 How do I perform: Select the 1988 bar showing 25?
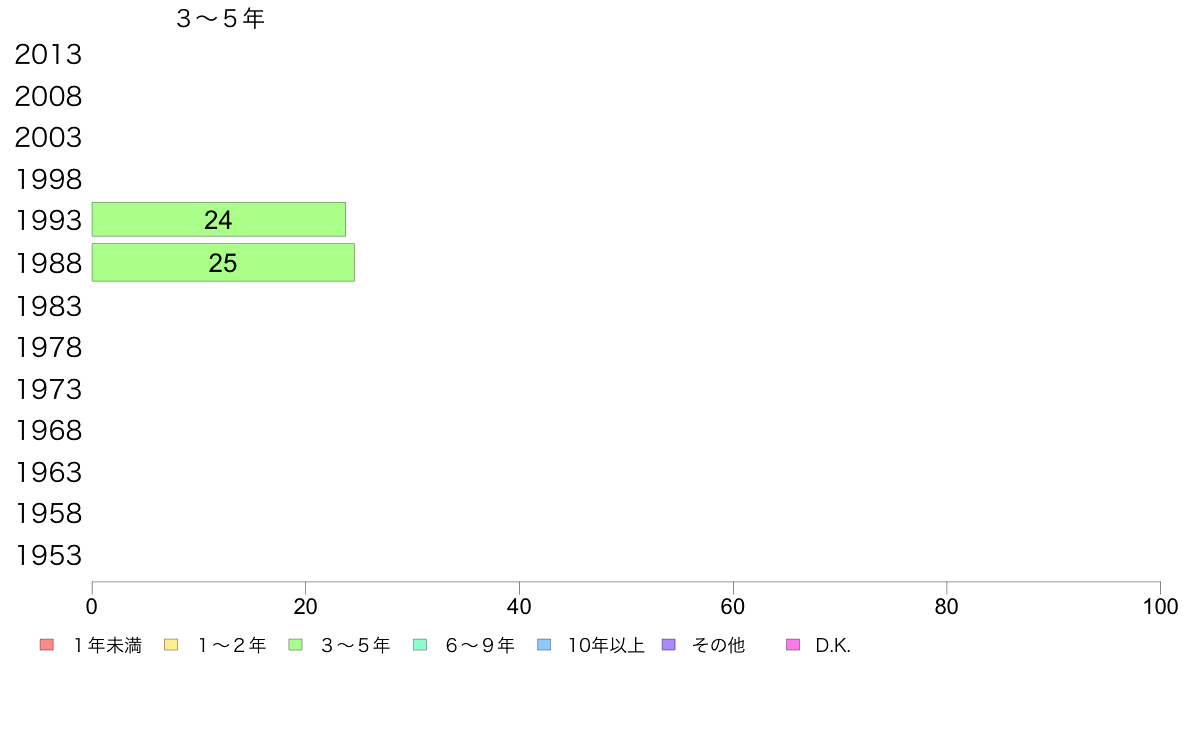[224, 262]
